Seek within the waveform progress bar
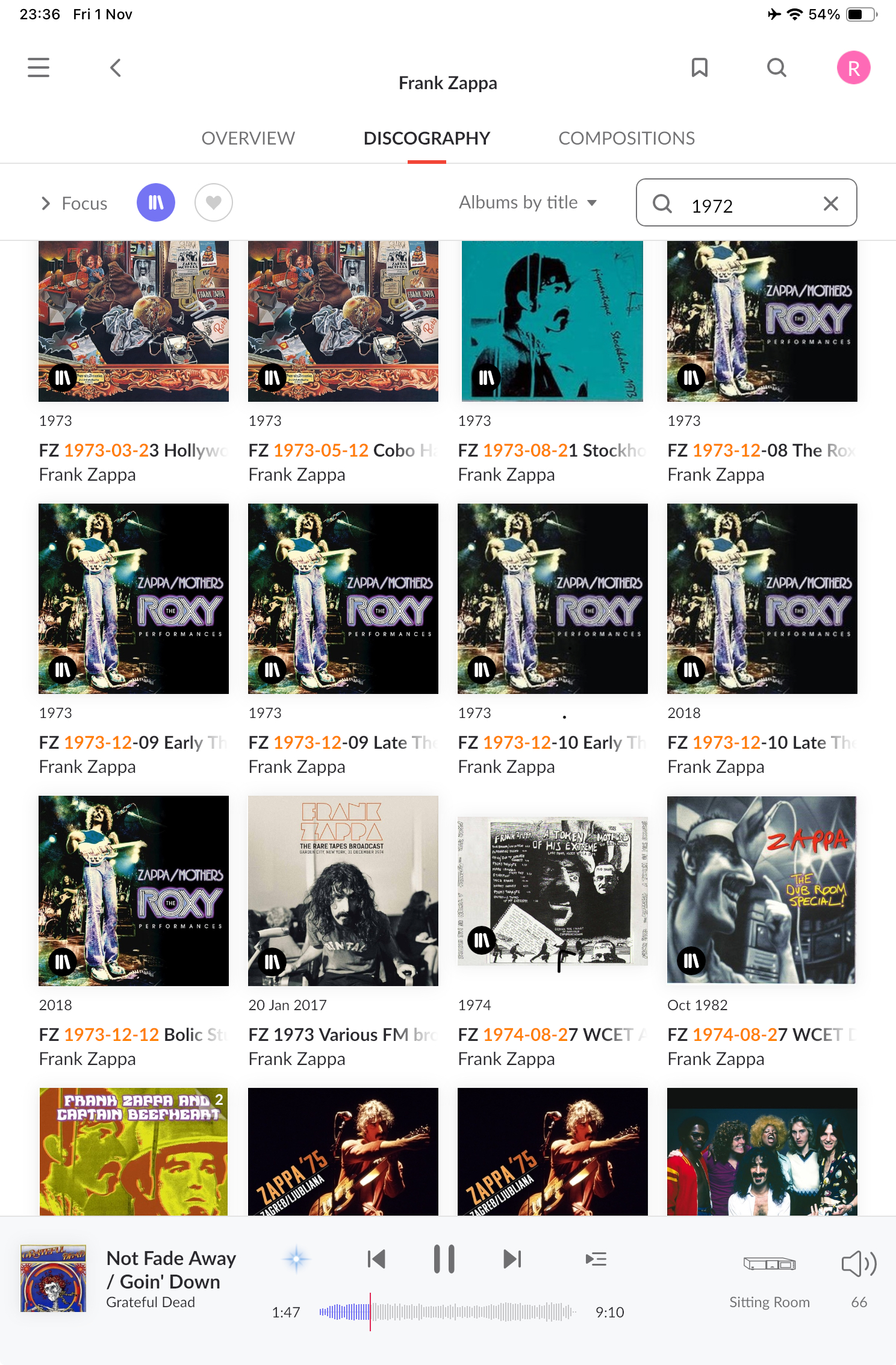This screenshot has width=896, height=1365. [447, 1311]
